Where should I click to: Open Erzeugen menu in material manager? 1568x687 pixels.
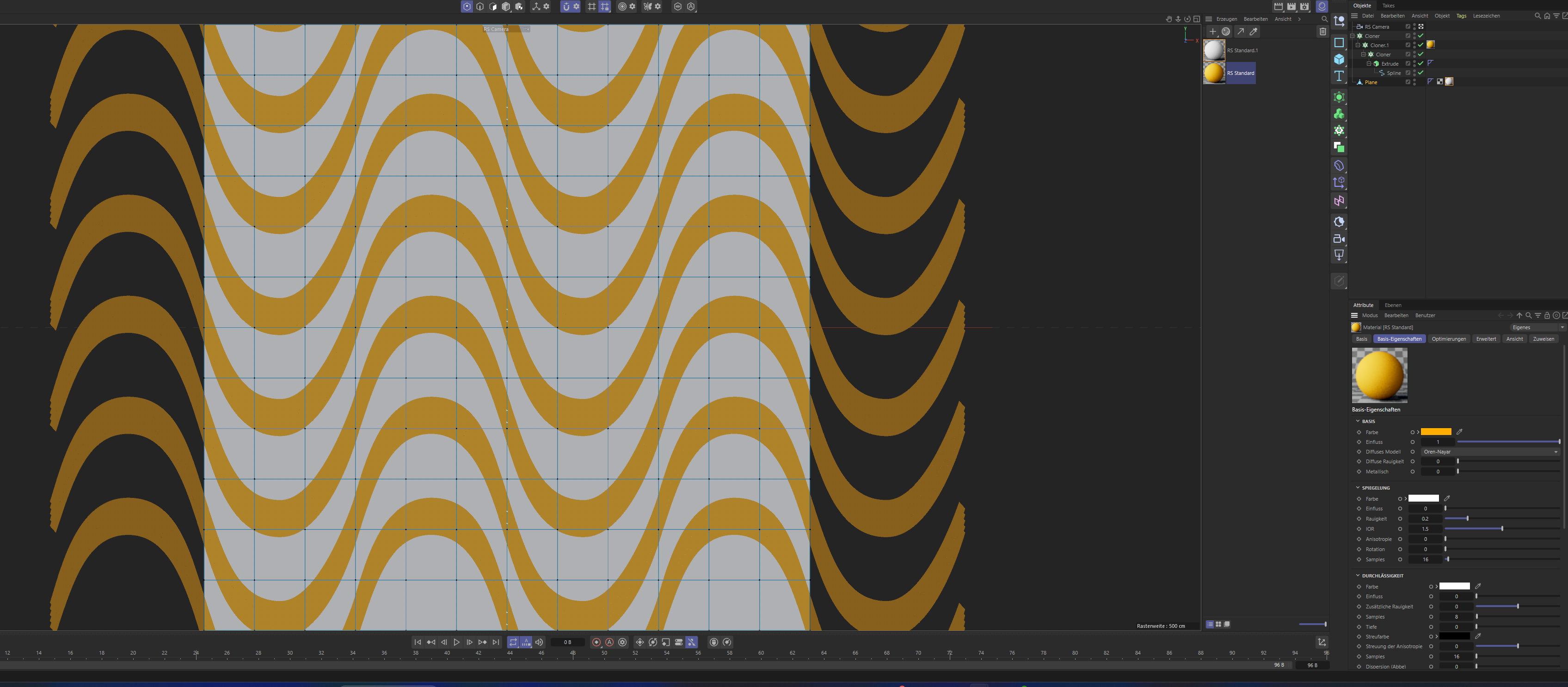point(1227,19)
